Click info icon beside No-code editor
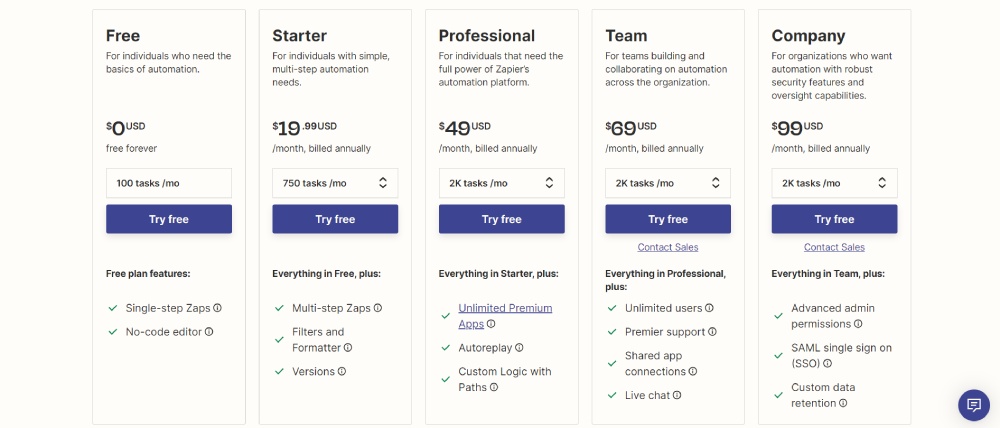 click(209, 332)
